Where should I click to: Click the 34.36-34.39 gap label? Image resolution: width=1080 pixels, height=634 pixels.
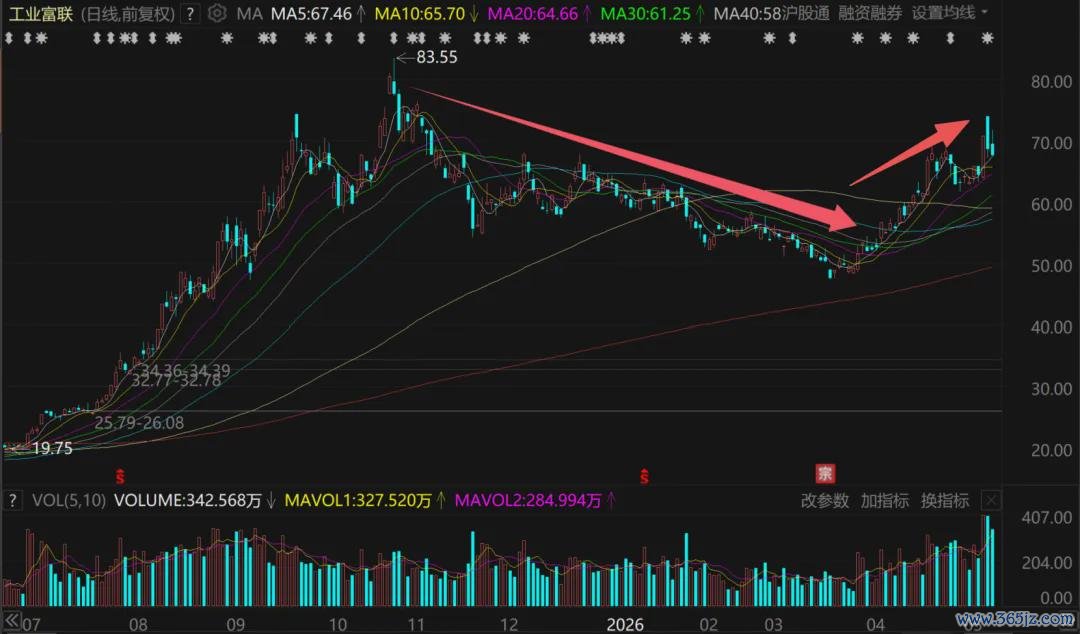click(x=185, y=370)
